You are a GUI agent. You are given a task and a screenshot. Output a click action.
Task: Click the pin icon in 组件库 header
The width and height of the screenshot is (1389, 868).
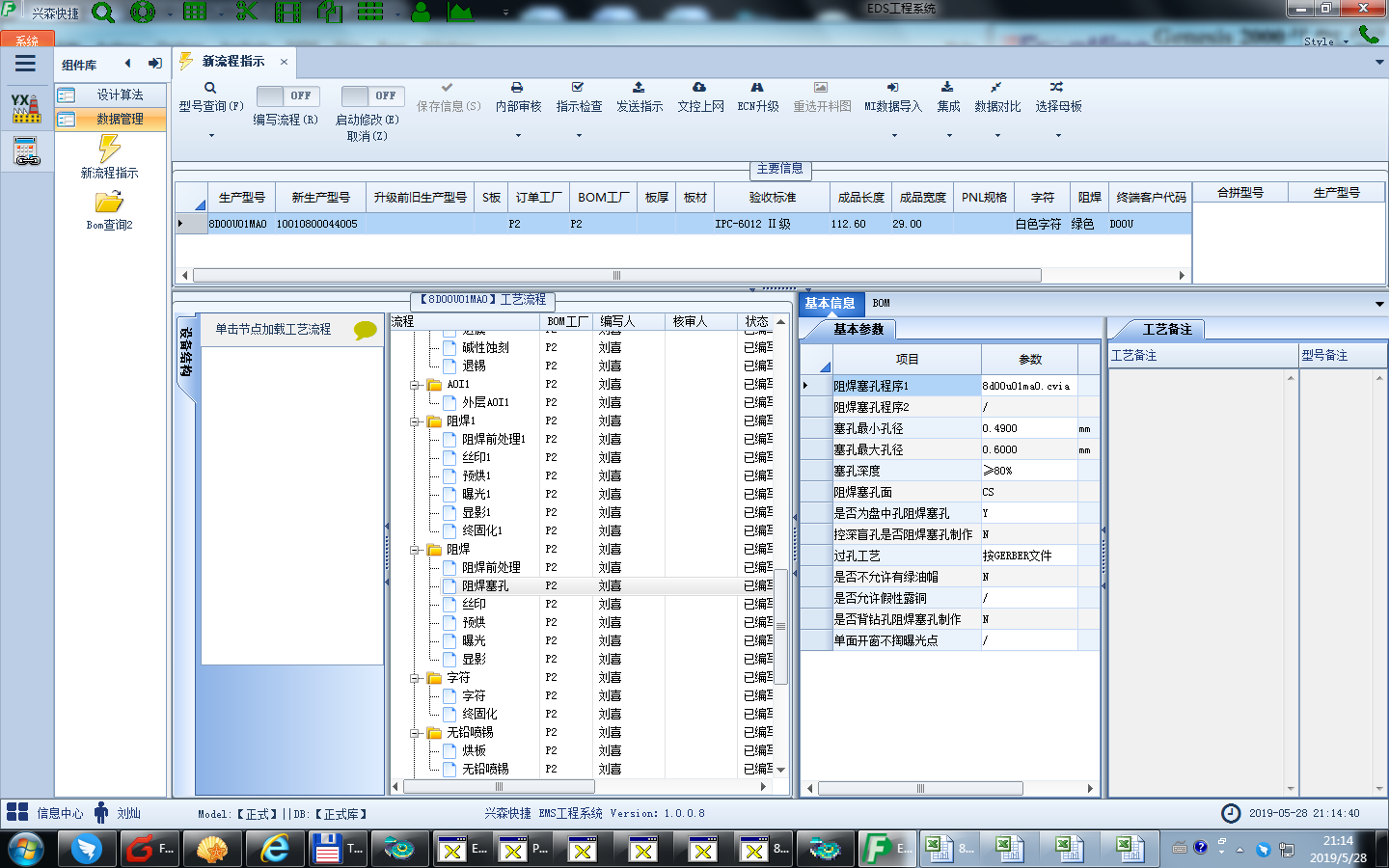[154, 64]
